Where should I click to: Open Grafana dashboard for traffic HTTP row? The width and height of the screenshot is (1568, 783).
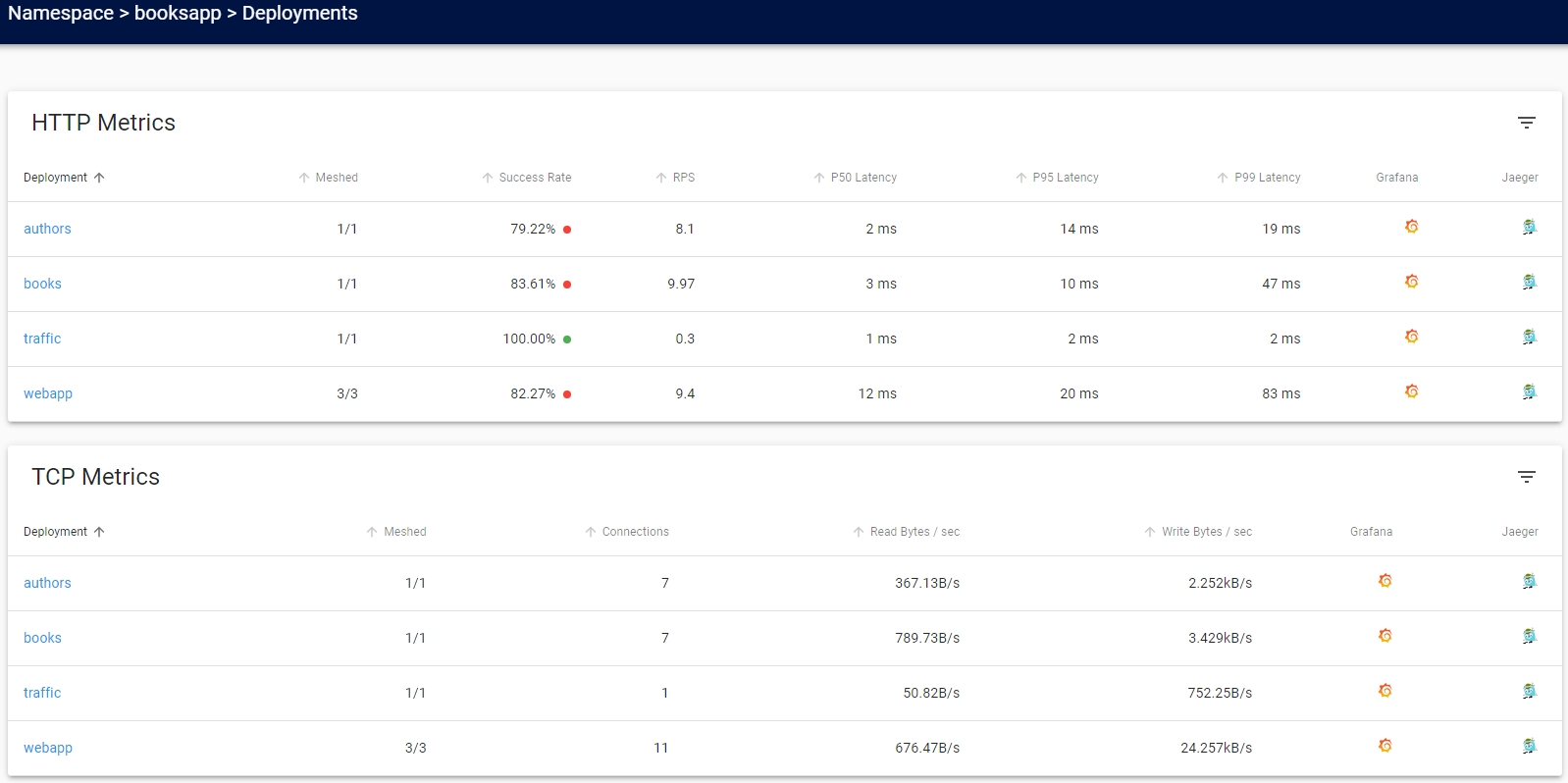click(x=1411, y=338)
